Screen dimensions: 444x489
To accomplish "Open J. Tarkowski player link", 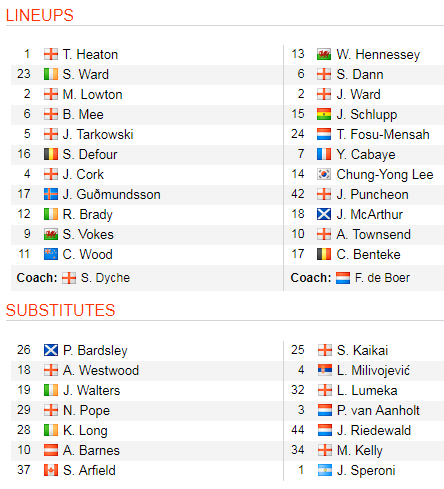I will tap(98, 134).
